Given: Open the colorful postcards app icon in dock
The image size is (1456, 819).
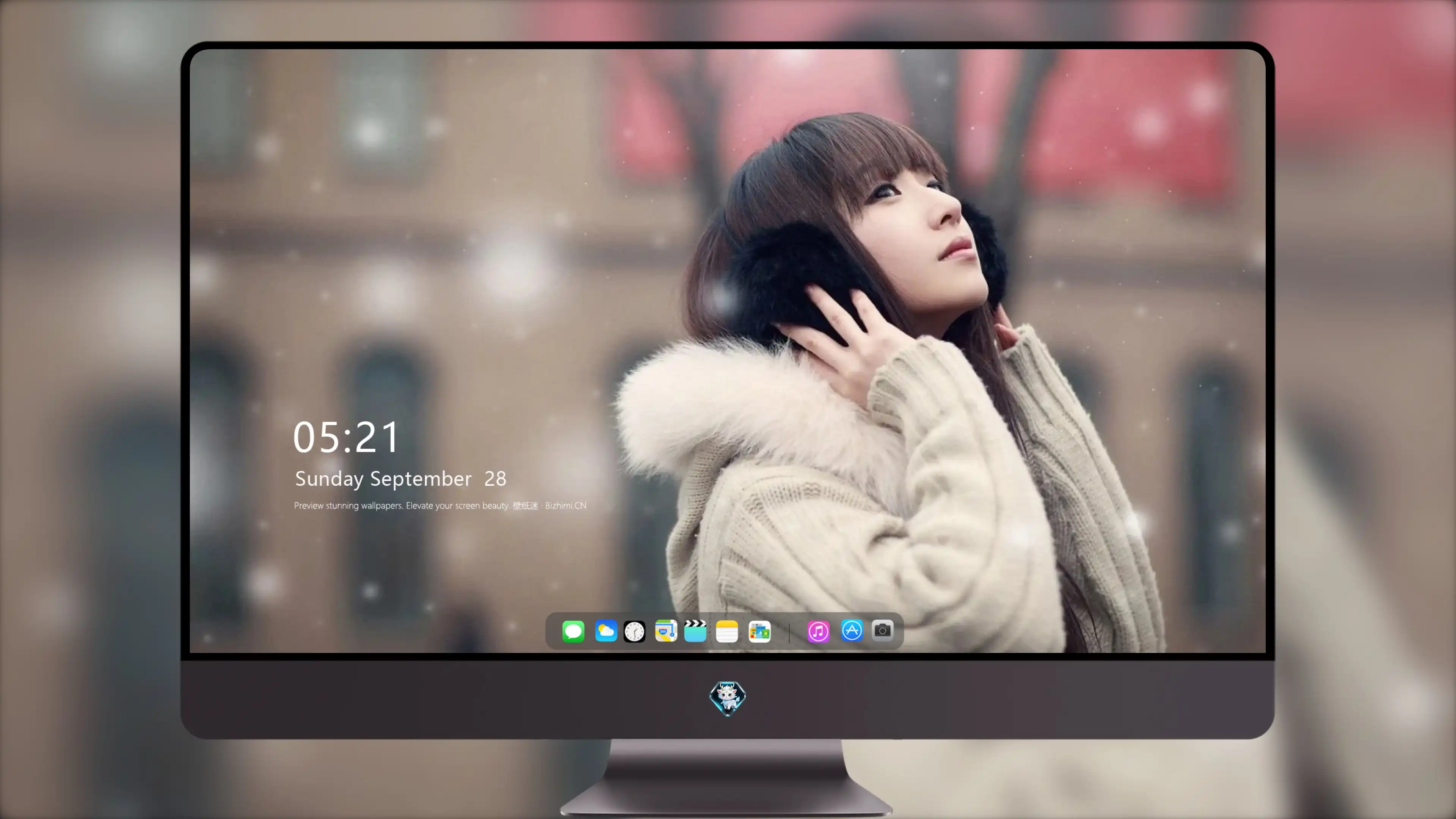Looking at the screenshot, I should 759,631.
